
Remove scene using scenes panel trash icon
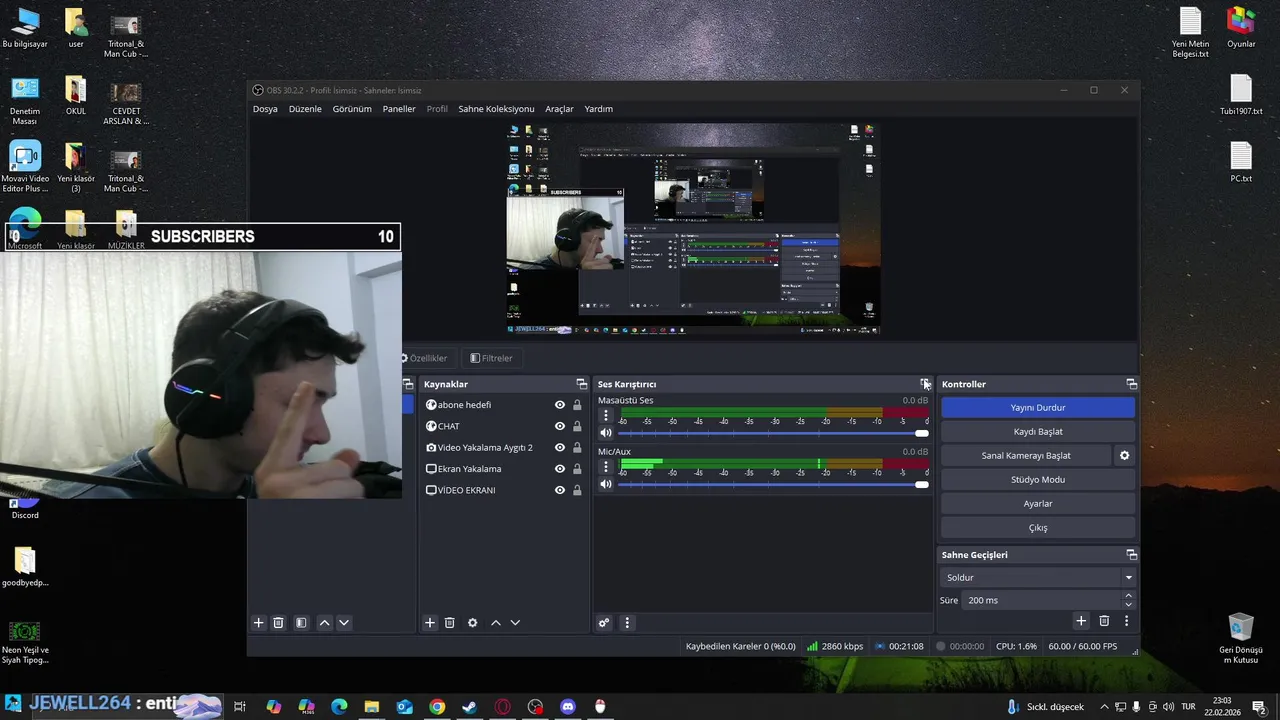pyautogui.click(x=279, y=623)
